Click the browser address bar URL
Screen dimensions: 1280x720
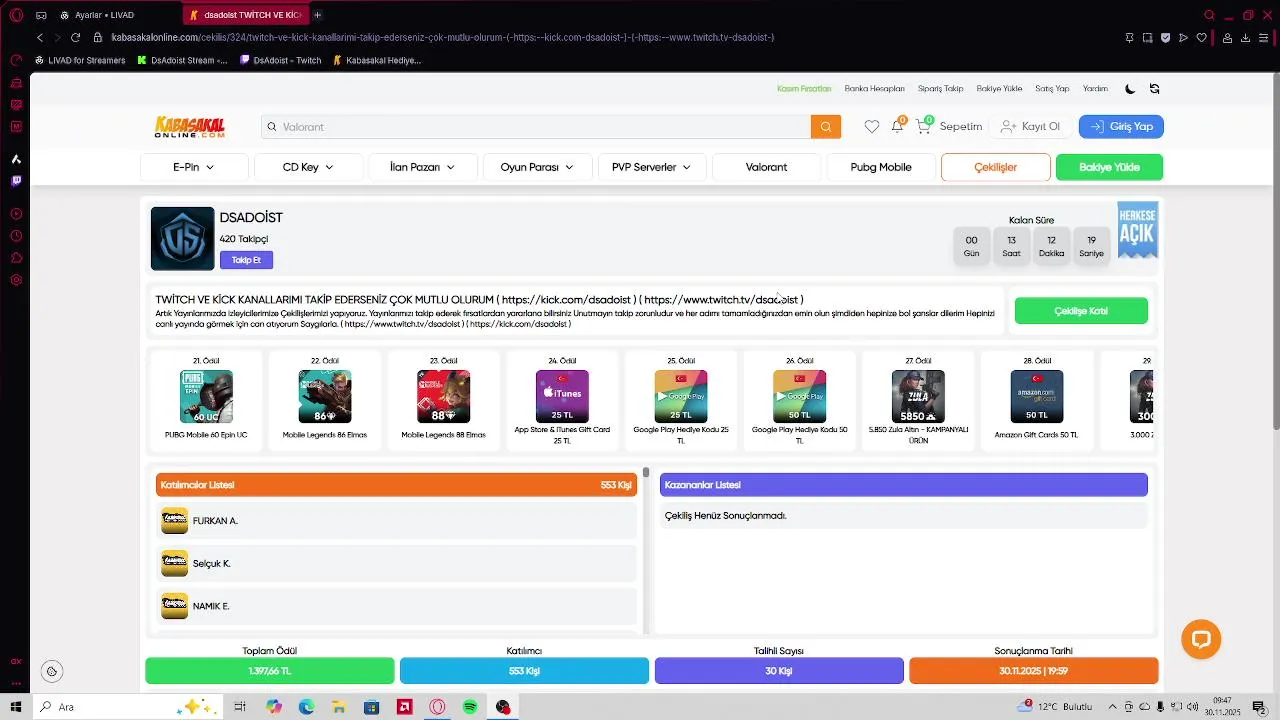[x=443, y=37]
